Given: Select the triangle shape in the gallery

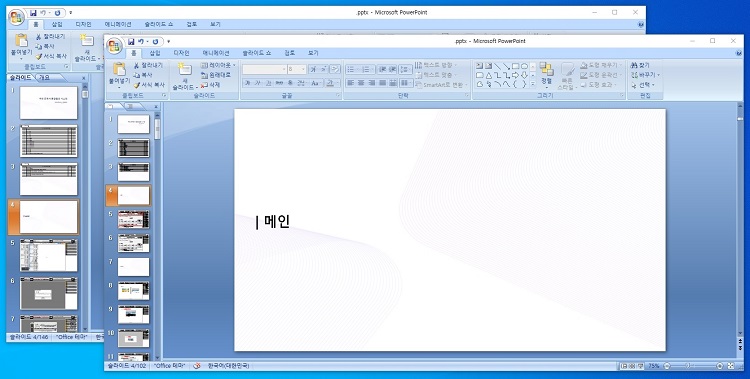Looking at the screenshot, I should 488,75.
